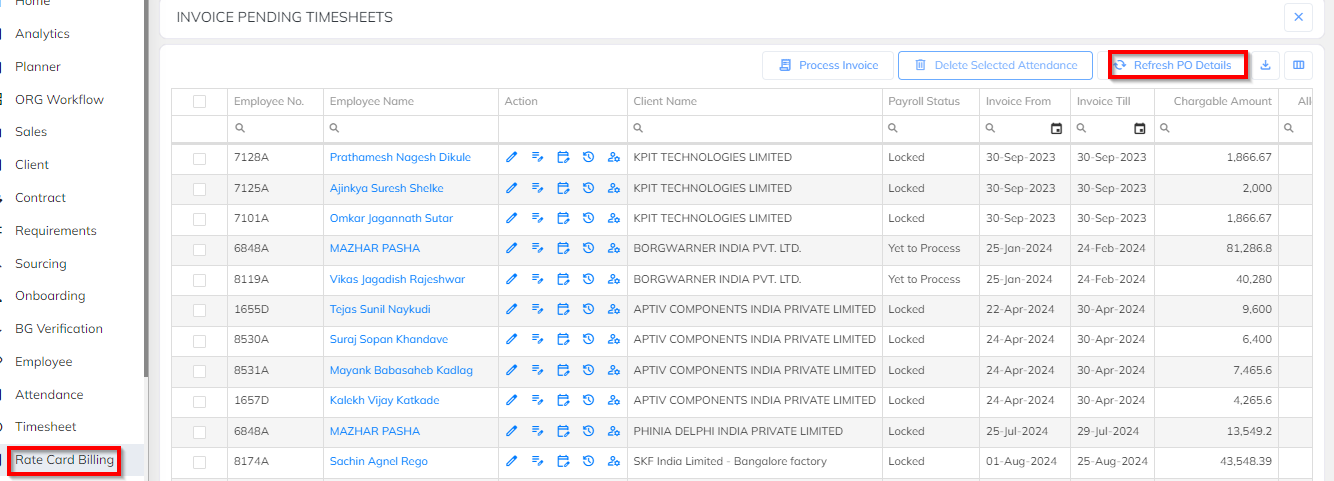Click the Process Invoice button
The height and width of the screenshot is (481, 1334).
point(827,65)
